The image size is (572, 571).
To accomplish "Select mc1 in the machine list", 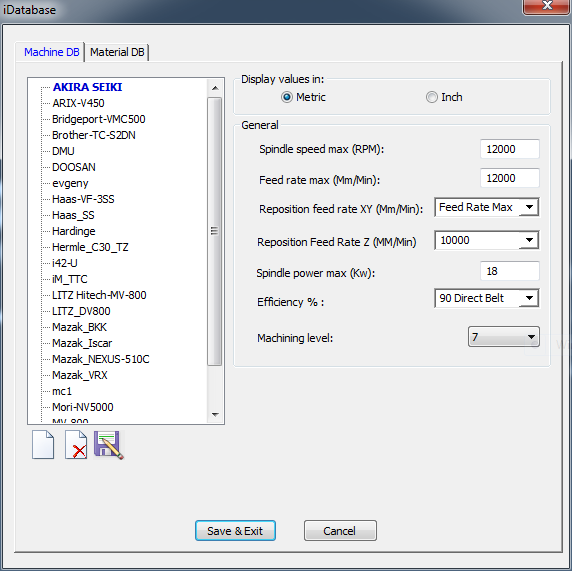I will coord(62,391).
